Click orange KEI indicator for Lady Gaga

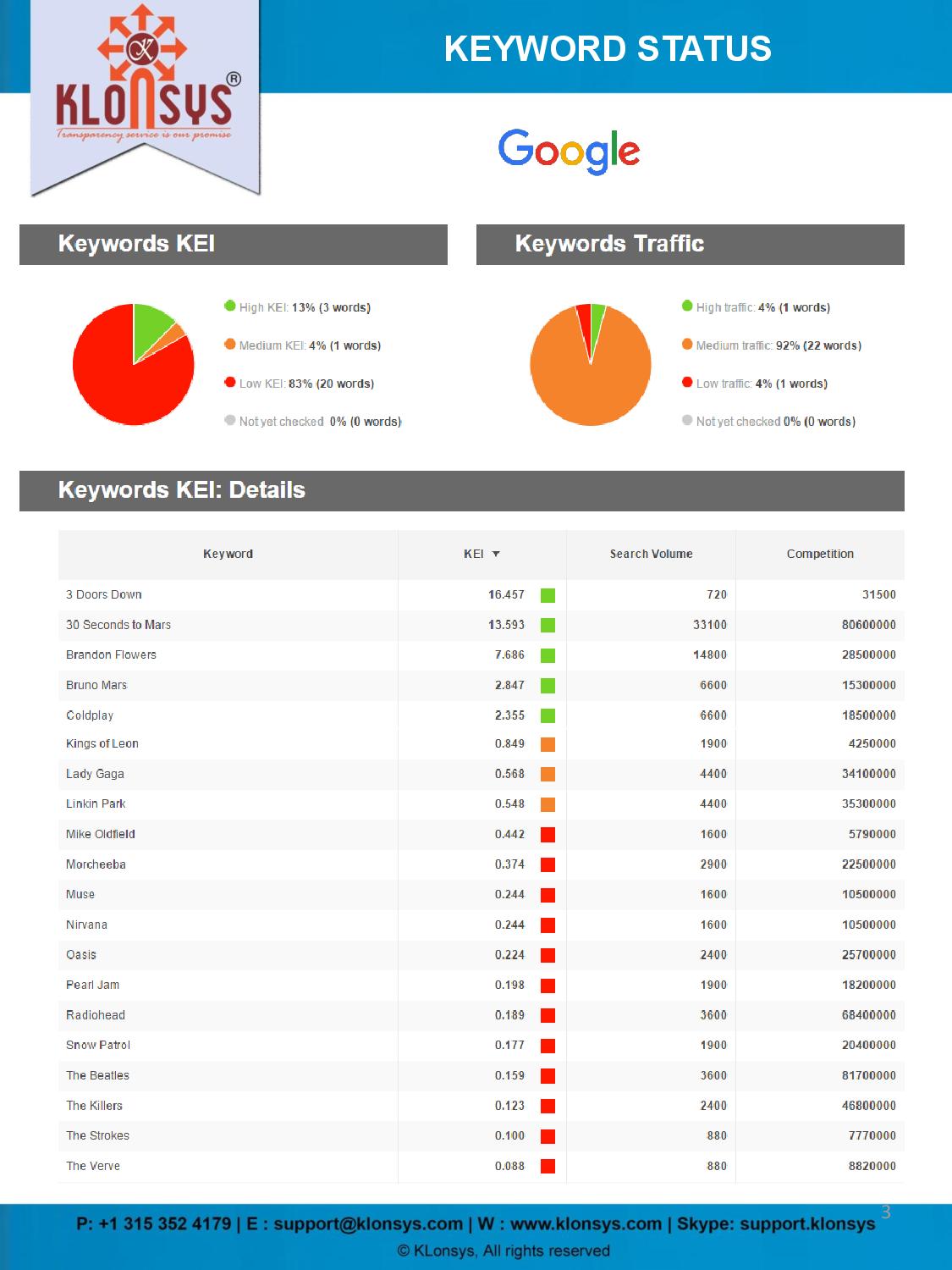548,775
